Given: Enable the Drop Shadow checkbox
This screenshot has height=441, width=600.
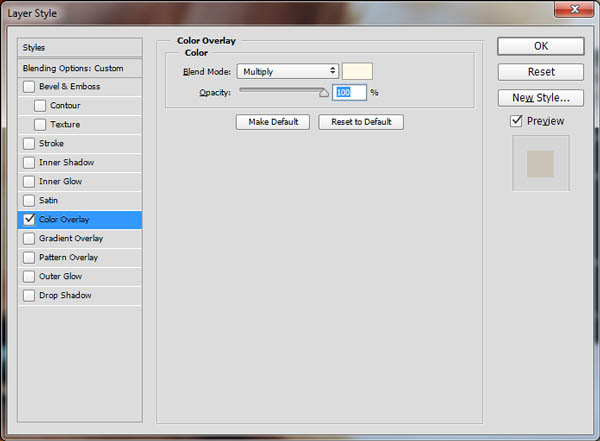Looking at the screenshot, I should pyautogui.click(x=29, y=296).
